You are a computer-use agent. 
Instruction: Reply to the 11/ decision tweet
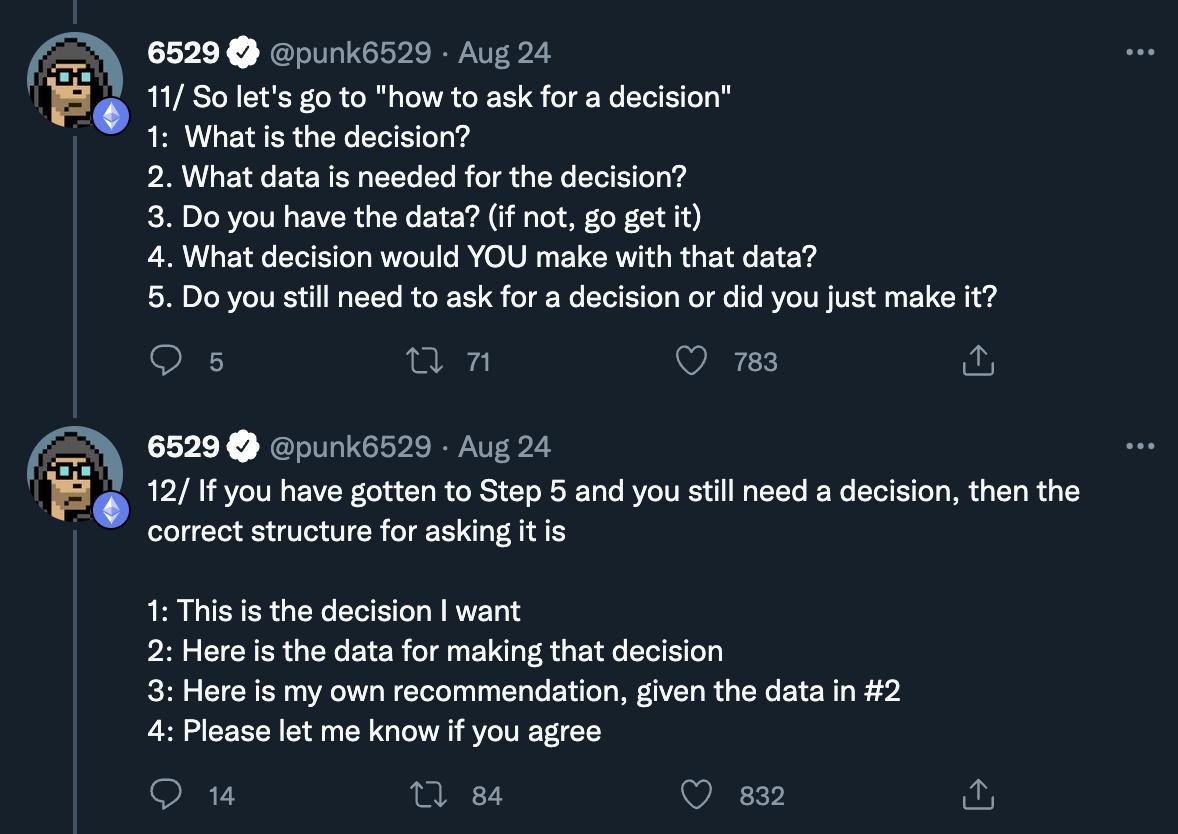165,361
